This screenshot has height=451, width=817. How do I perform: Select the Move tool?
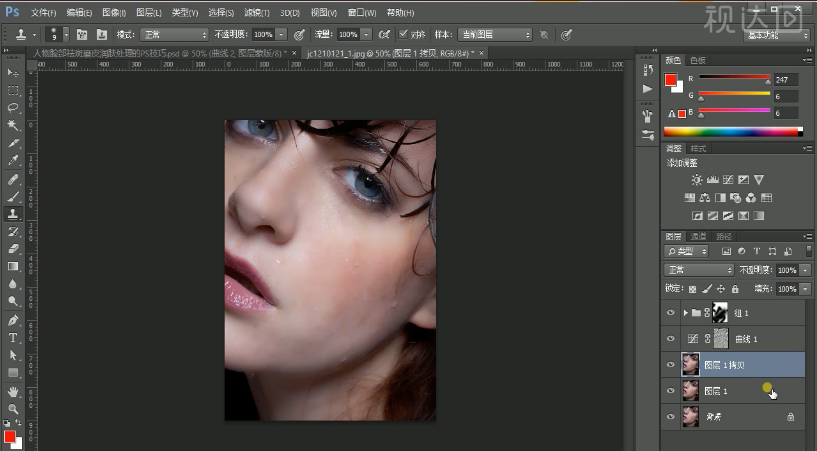13,72
